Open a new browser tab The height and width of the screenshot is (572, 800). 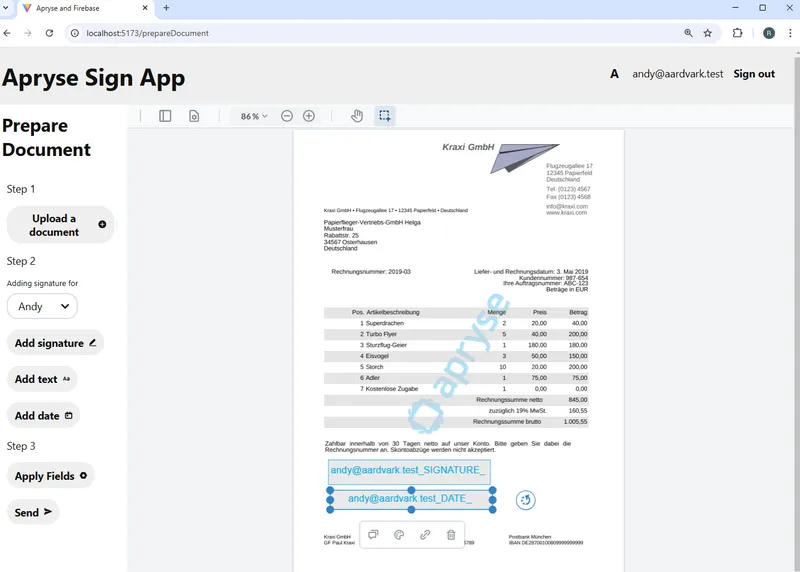point(166,8)
